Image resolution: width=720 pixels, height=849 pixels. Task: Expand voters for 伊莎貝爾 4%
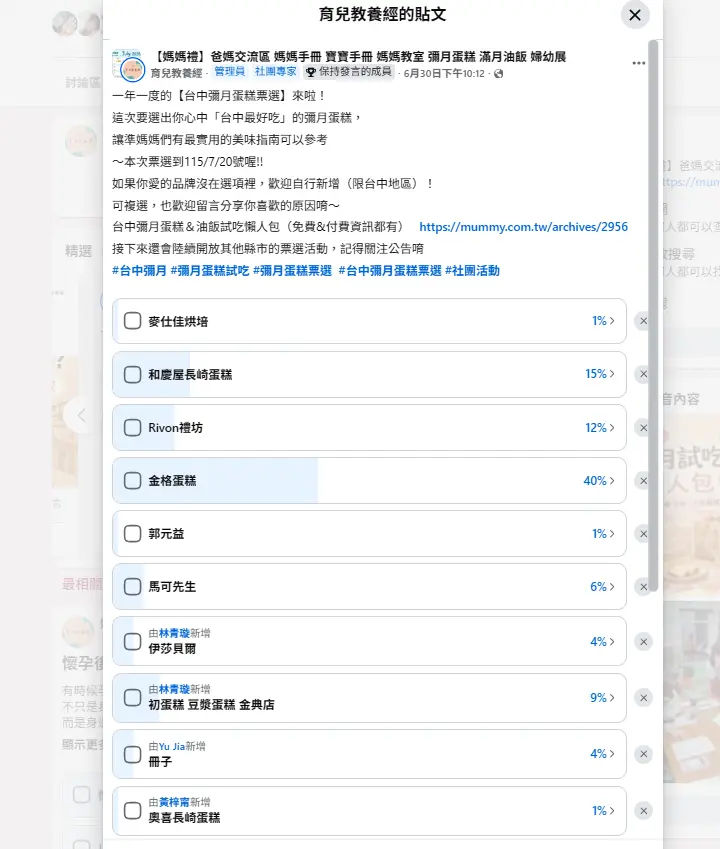click(602, 642)
